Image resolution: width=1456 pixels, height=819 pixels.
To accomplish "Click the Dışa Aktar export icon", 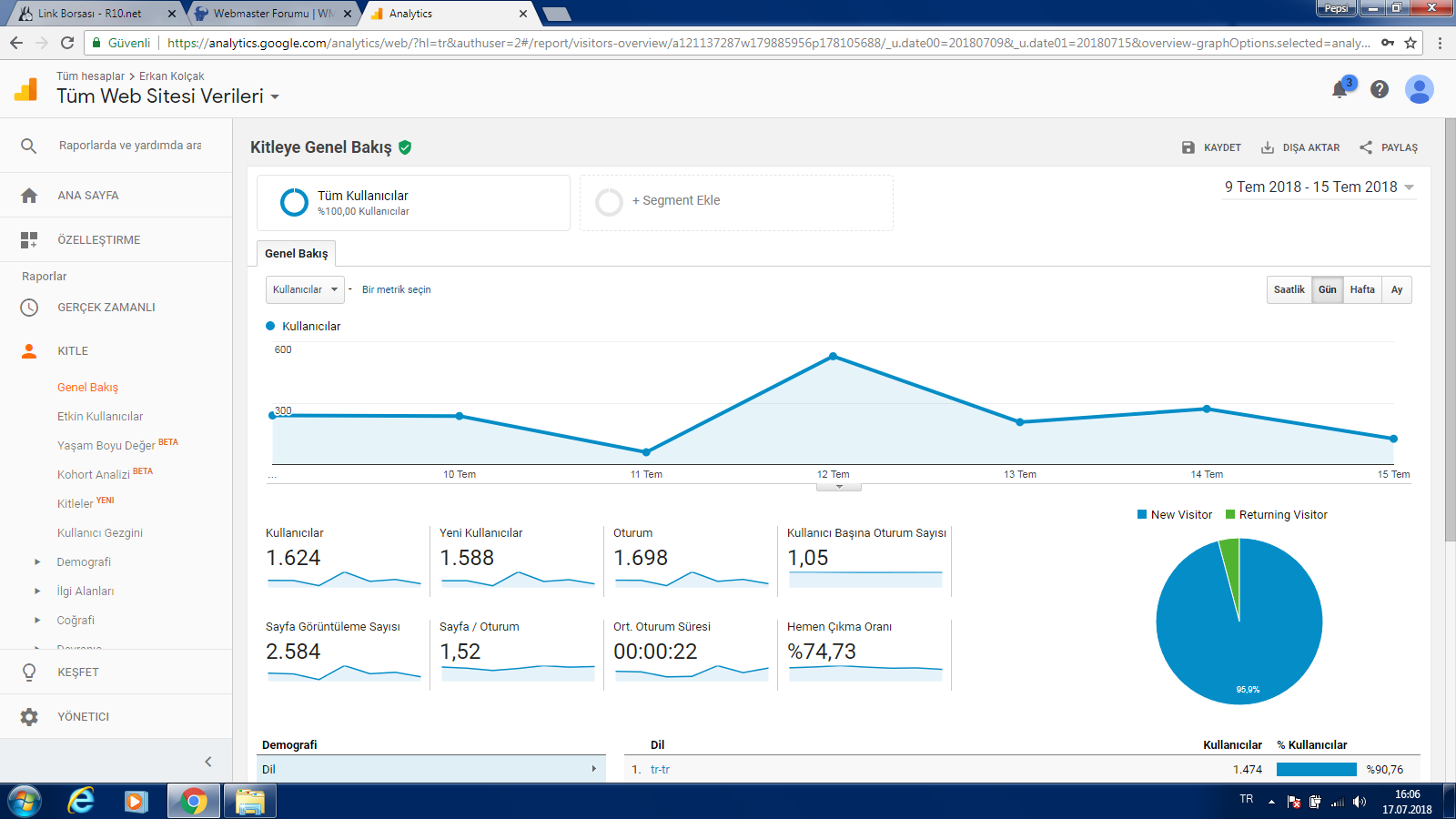I will [x=1267, y=147].
